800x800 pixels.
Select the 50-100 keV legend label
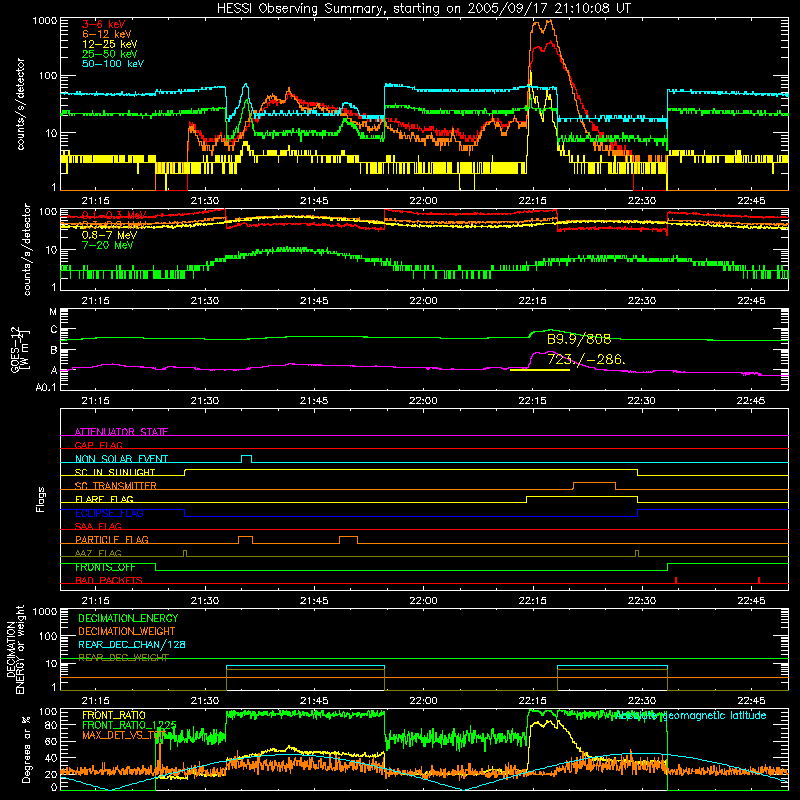[112, 64]
